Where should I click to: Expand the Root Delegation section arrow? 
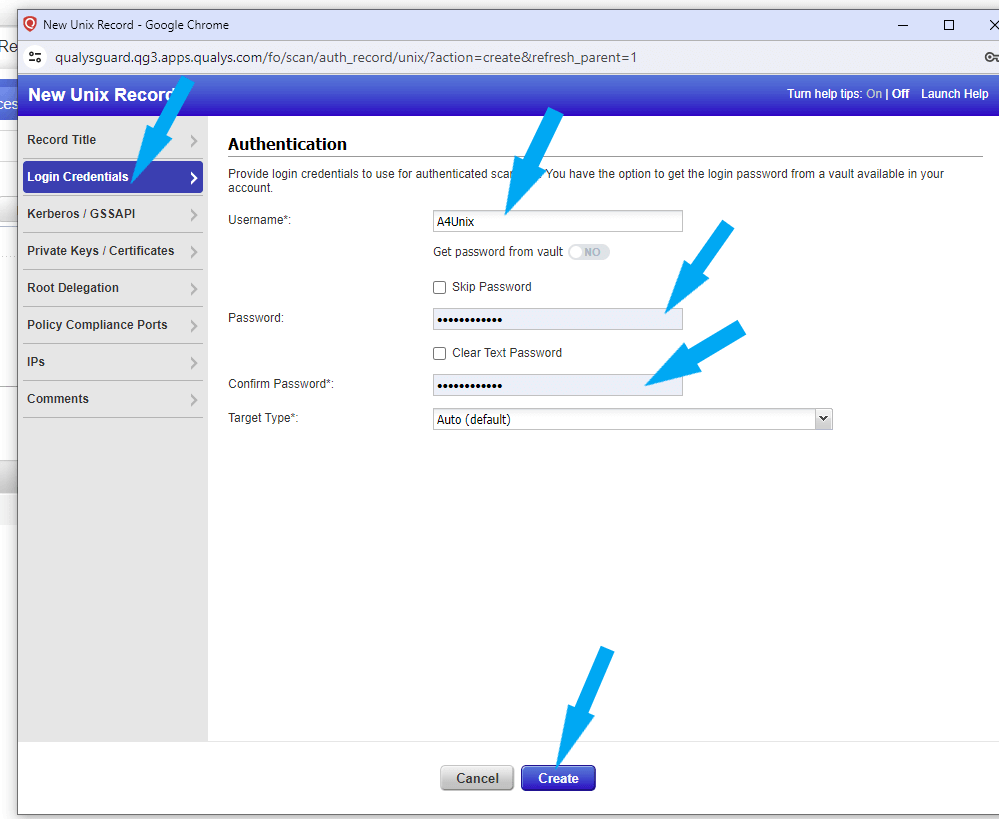pyautogui.click(x=194, y=288)
